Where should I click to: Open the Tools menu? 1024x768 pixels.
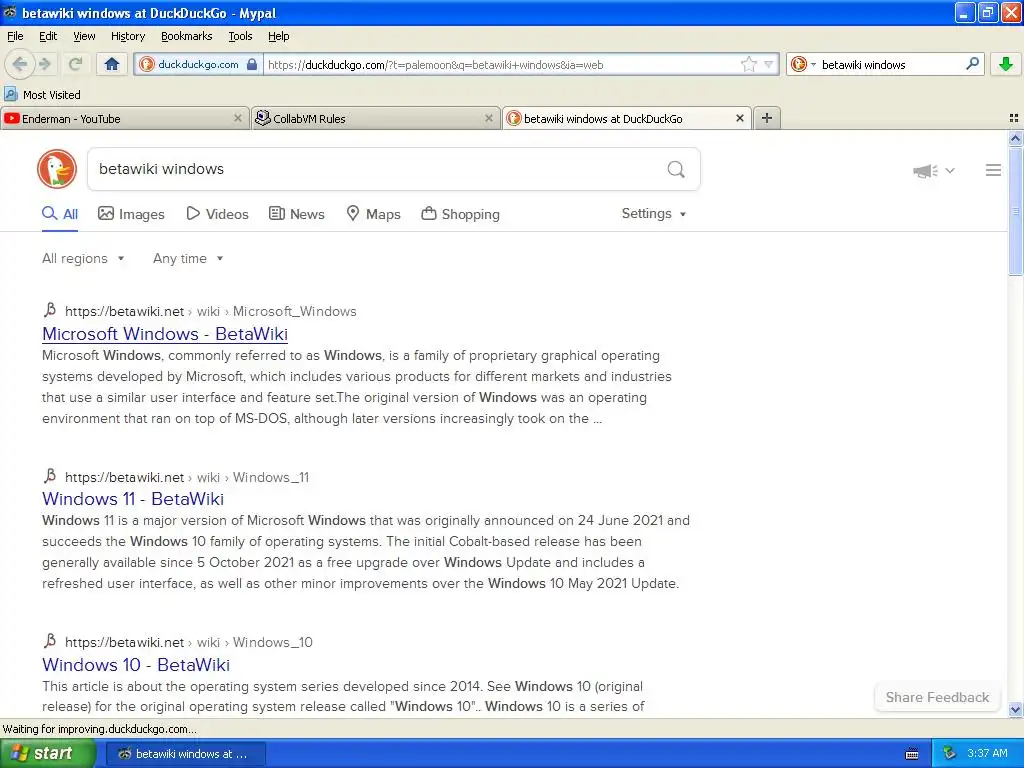240,36
